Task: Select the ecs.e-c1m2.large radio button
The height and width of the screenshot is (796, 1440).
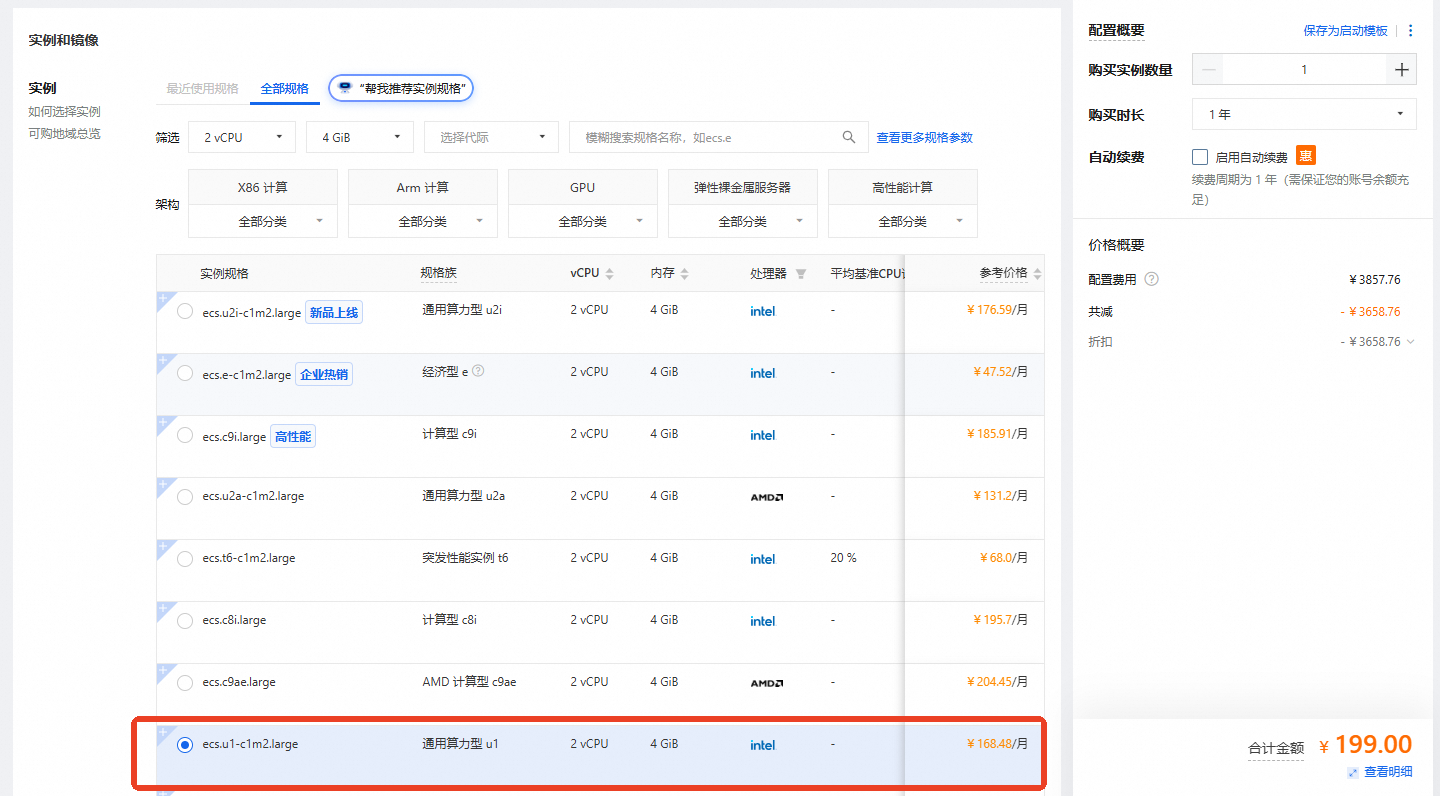Action: tap(185, 373)
